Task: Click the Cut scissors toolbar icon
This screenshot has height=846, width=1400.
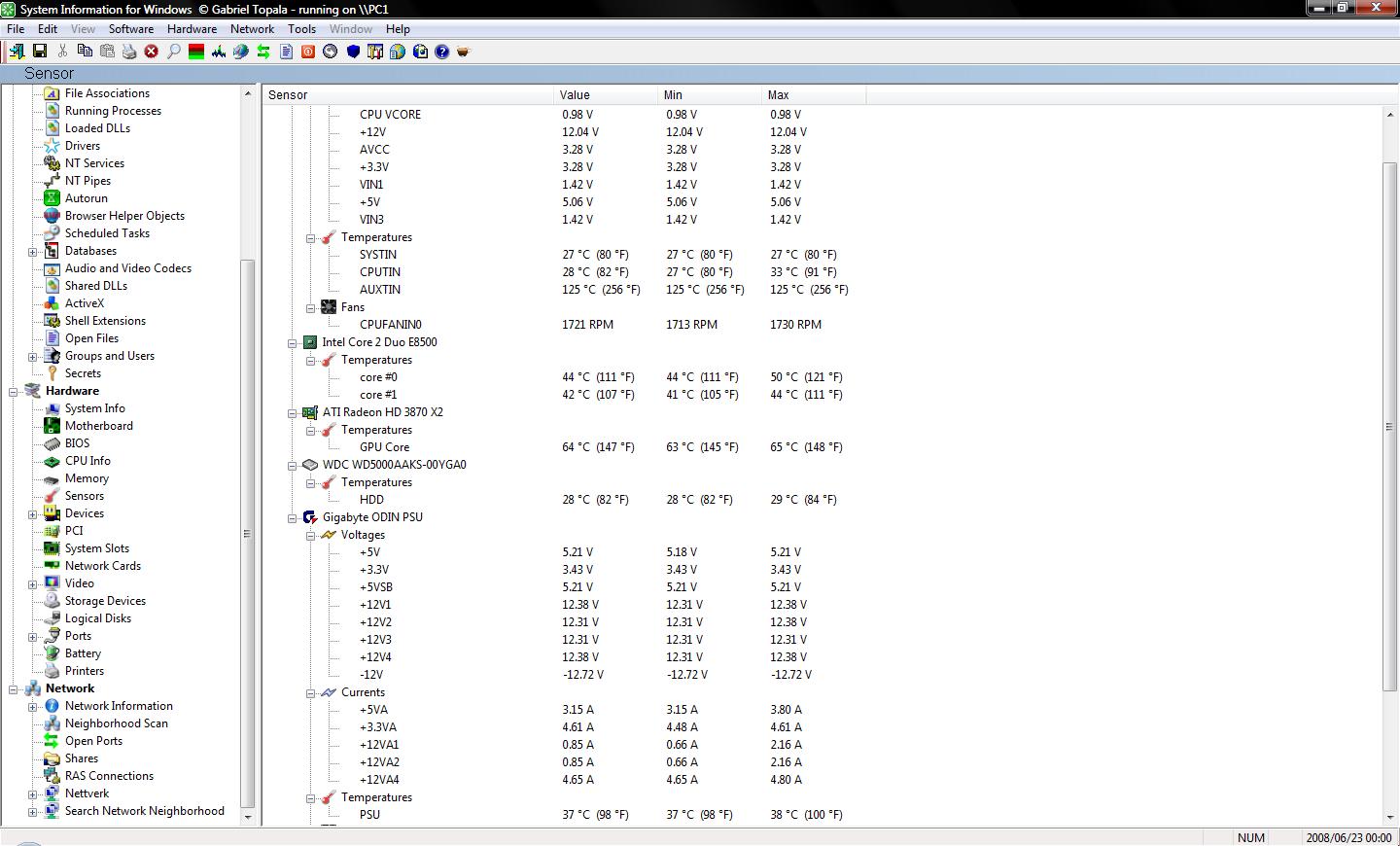Action: pos(62,52)
